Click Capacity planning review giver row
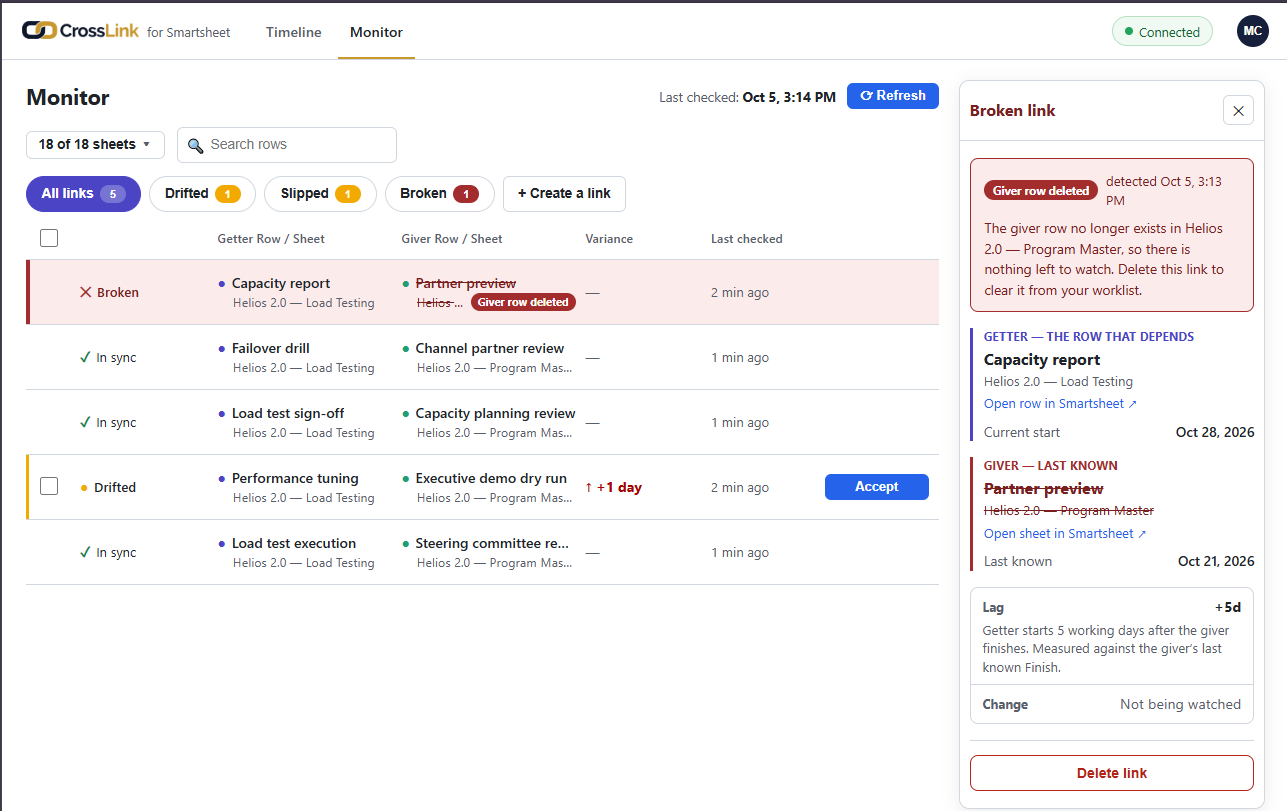The image size is (1287, 811). tap(496, 414)
